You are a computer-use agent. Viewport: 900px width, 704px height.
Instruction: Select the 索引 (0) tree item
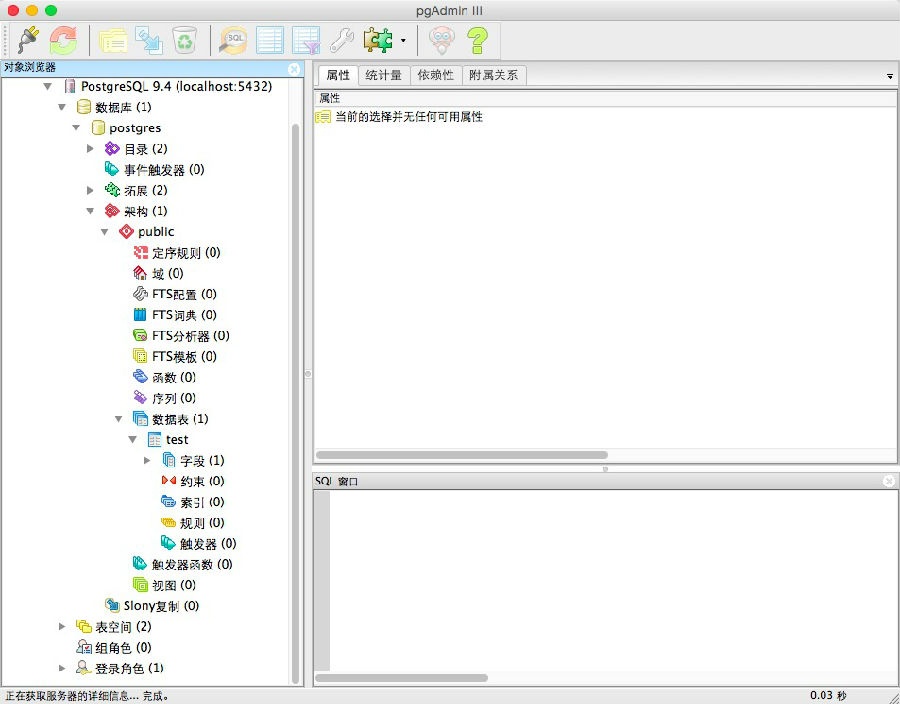click(x=193, y=502)
